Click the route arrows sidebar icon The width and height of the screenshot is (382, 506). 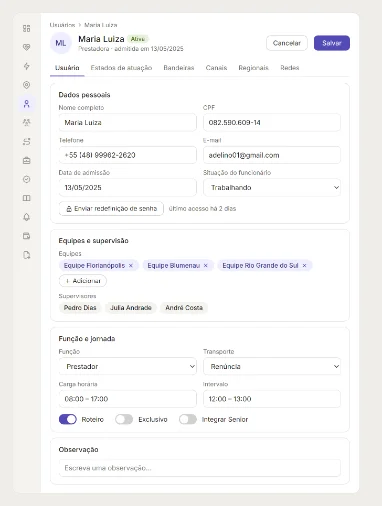point(27,142)
